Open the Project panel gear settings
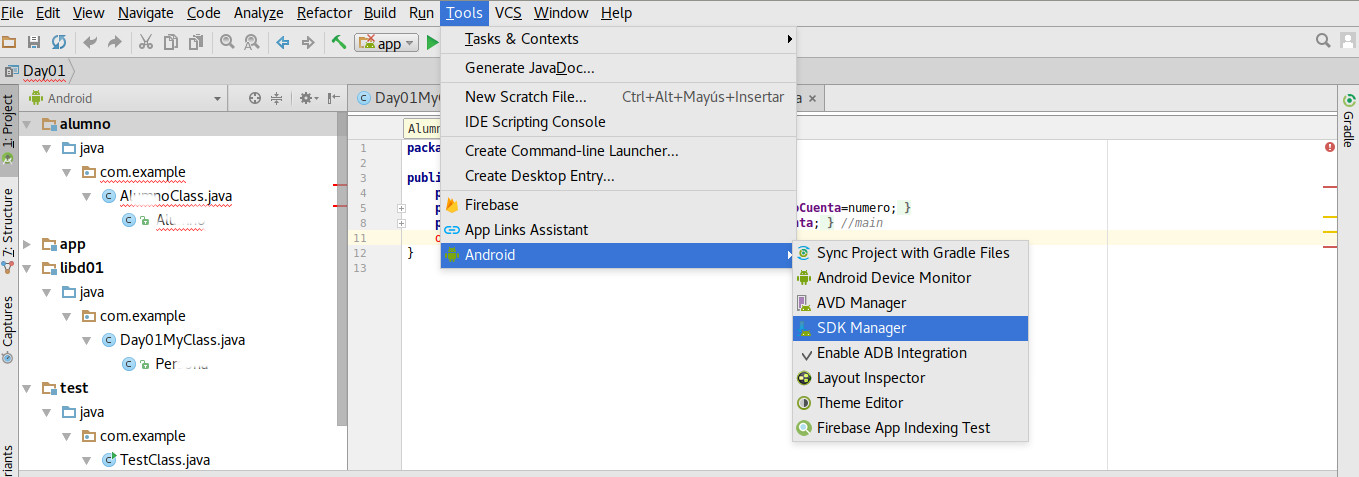 point(308,98)
